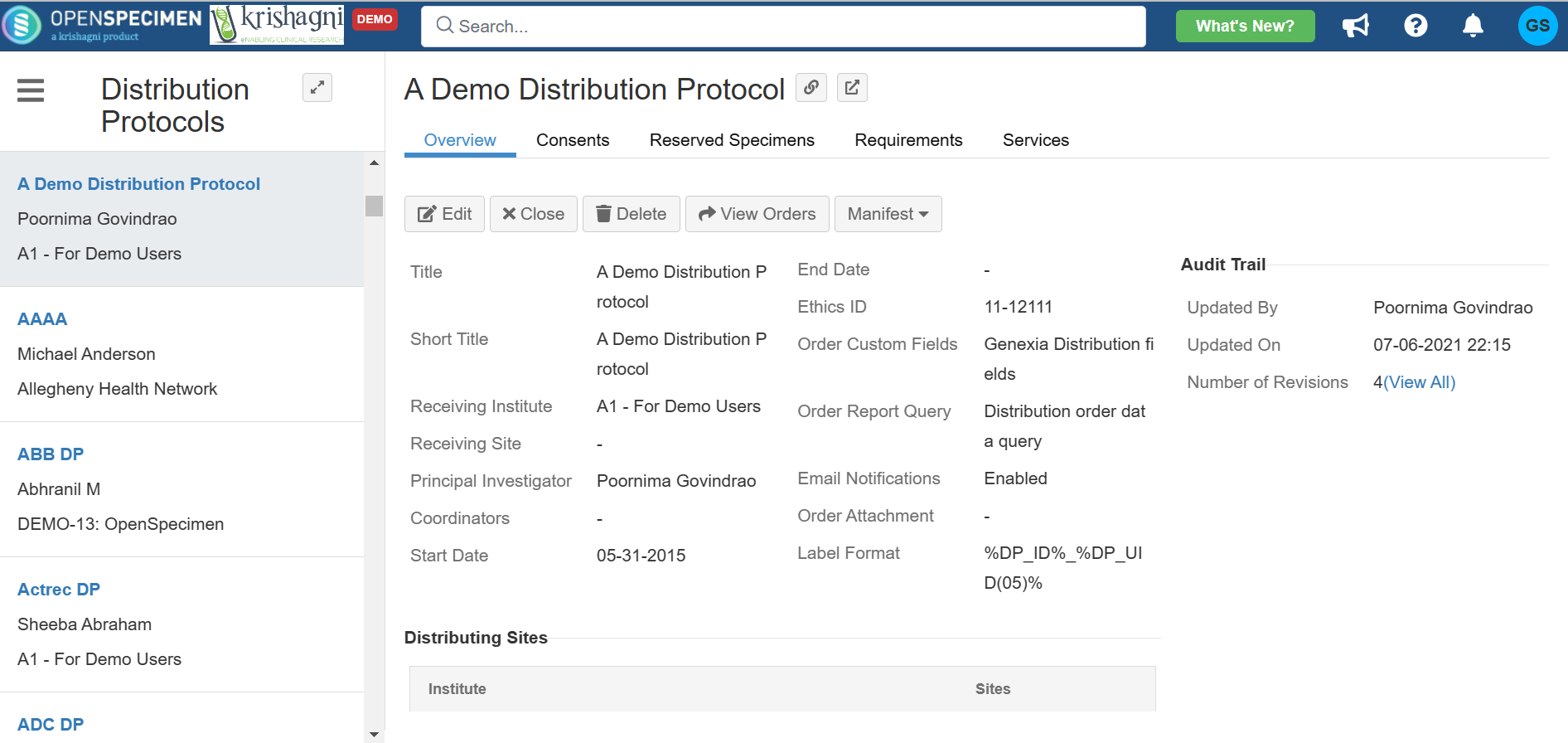Open the help question mark icon

pyautogui.click(x=1416, y=26)
